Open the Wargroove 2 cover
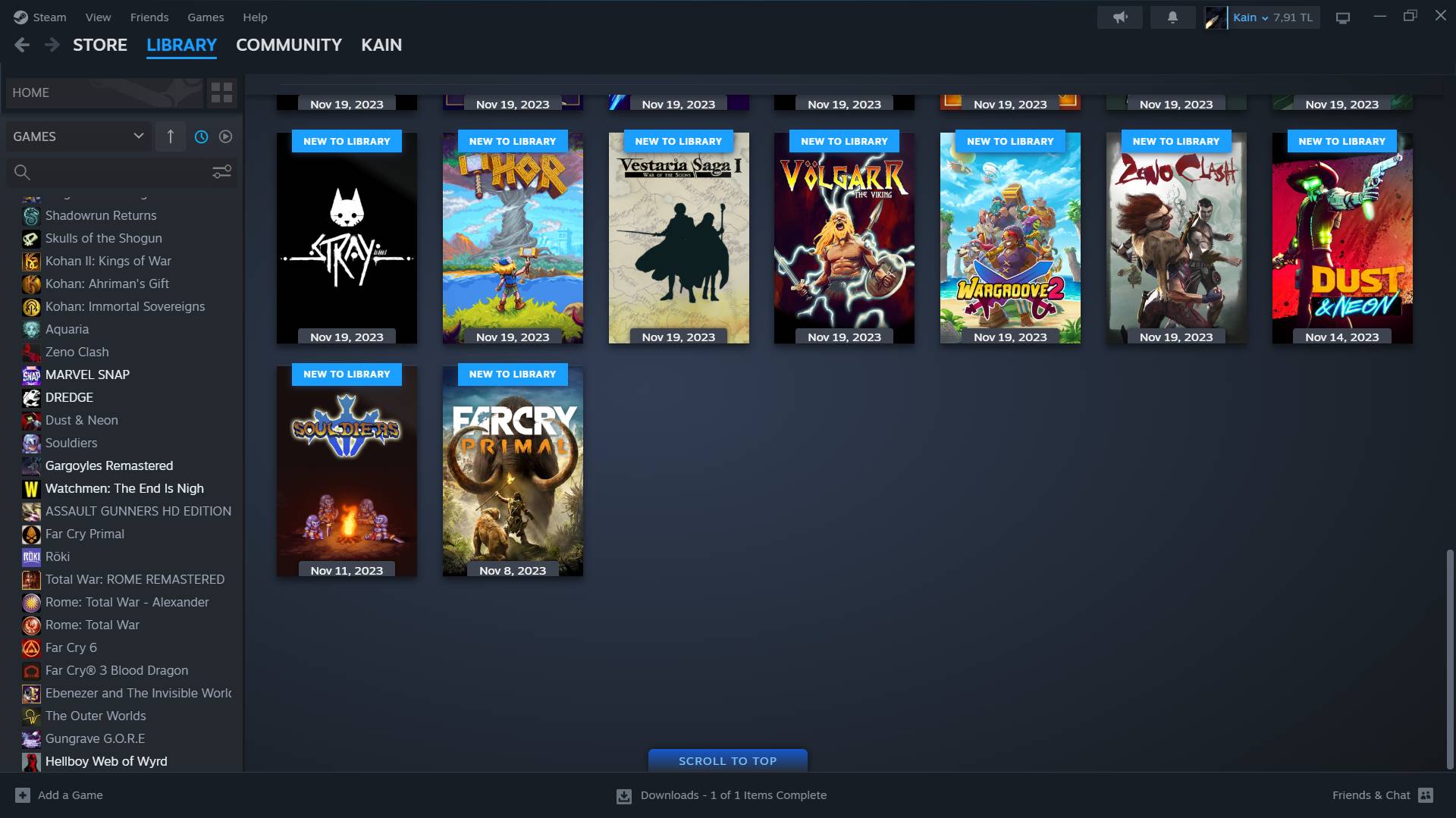This screenshot has width=1456, height=818. 1010,238
